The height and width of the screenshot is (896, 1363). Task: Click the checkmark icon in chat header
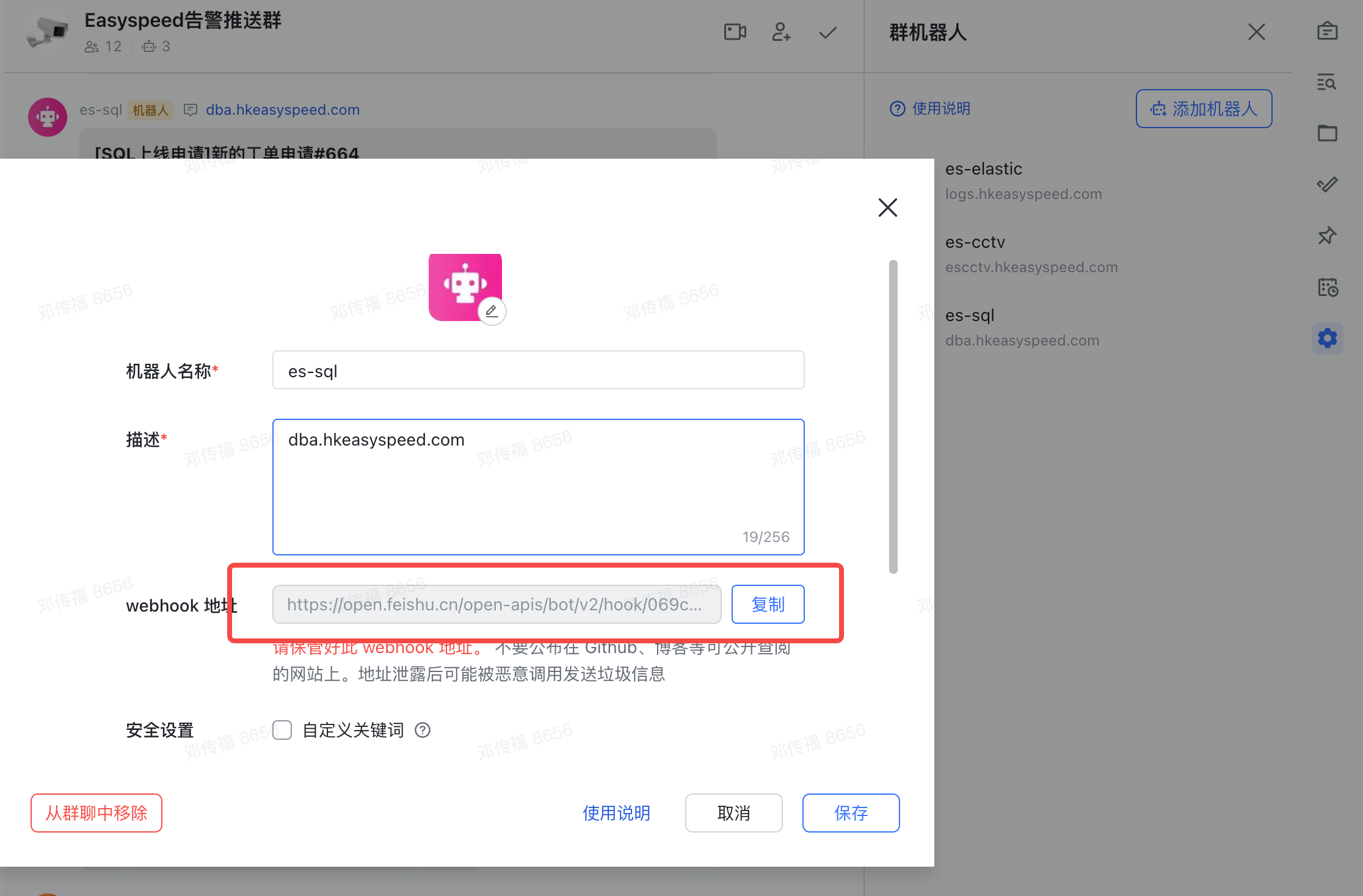[x=827, y=32]
